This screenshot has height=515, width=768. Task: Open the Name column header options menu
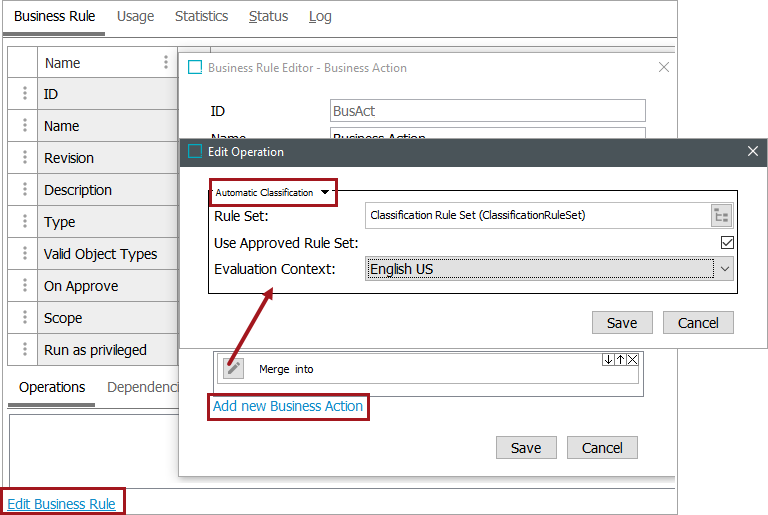point(166,62)
